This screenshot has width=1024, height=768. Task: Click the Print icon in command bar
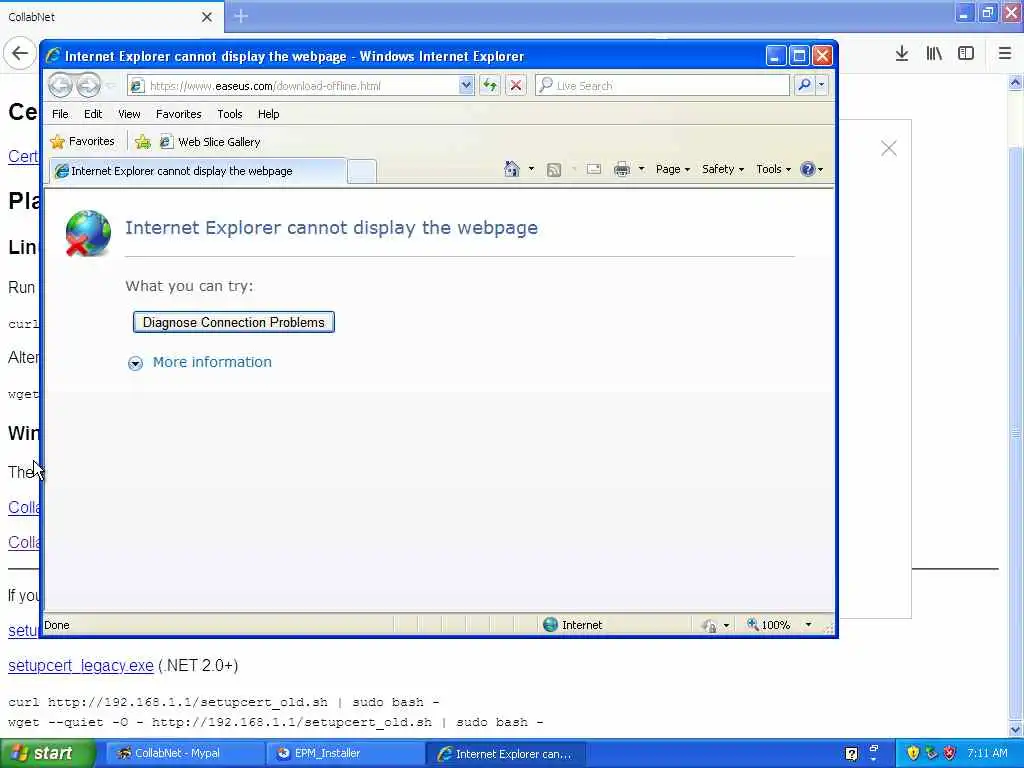click(622, 169)
